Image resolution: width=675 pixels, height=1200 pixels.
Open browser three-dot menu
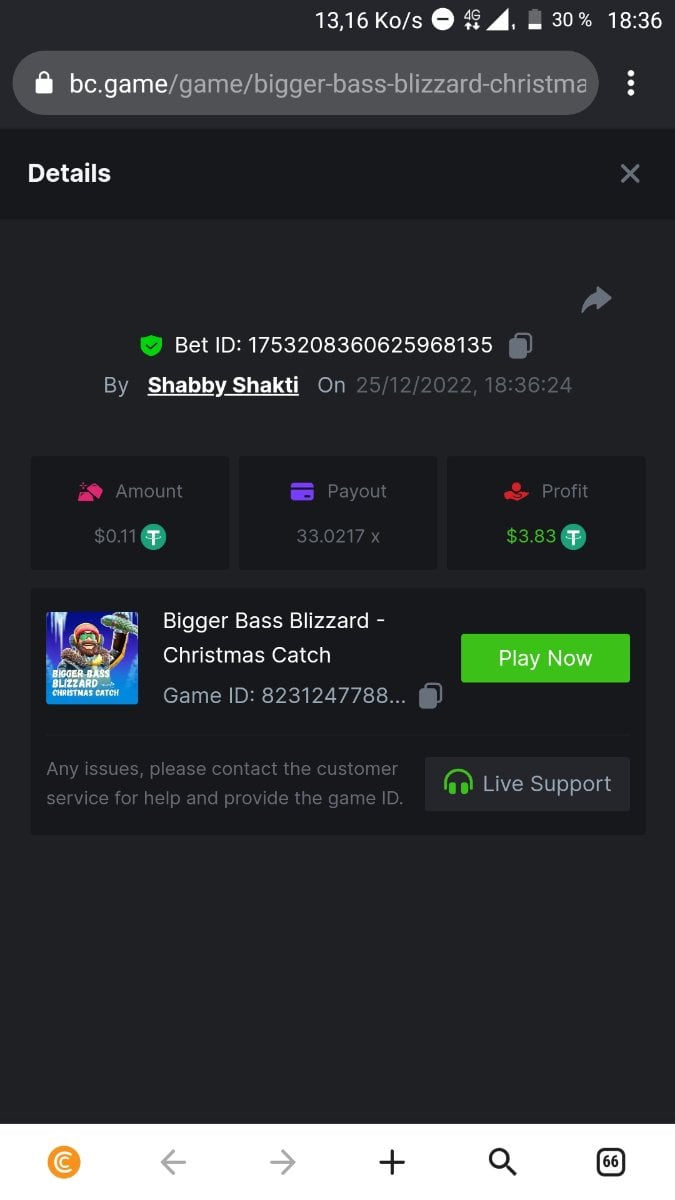click(630, 82)
